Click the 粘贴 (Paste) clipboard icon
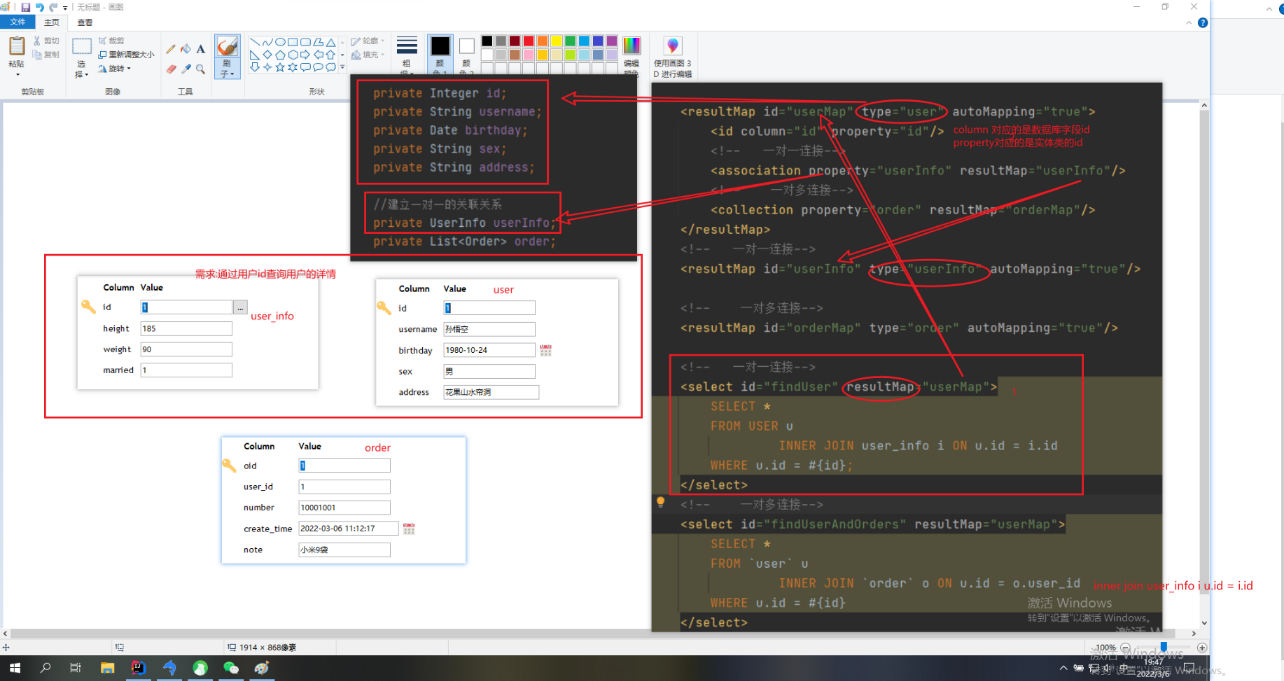Image resolution: width=1284 pixels, height=681 pixels. point(16,46)
